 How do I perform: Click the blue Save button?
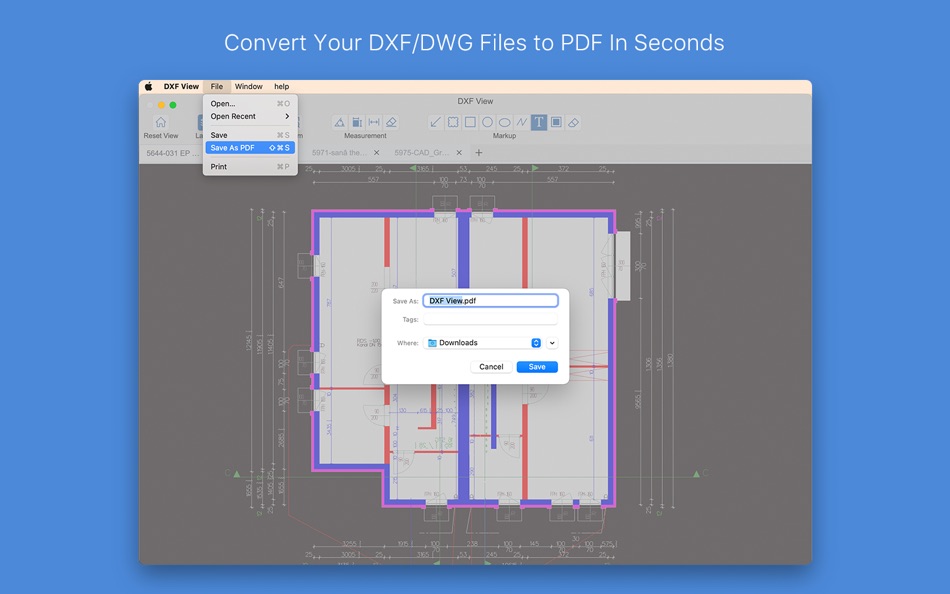537,367
